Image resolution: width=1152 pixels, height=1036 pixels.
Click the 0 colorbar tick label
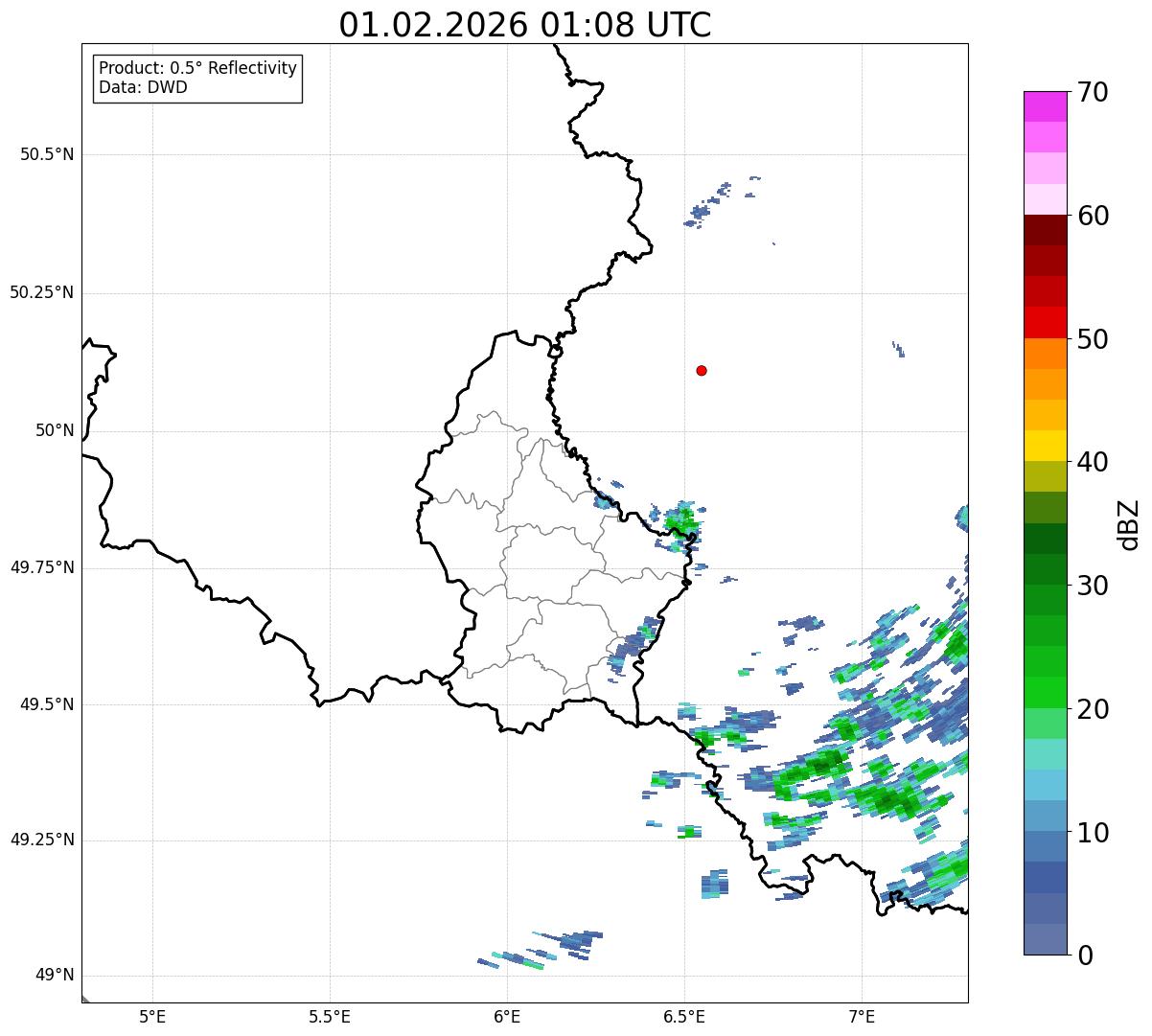(x=1085, y=955)
